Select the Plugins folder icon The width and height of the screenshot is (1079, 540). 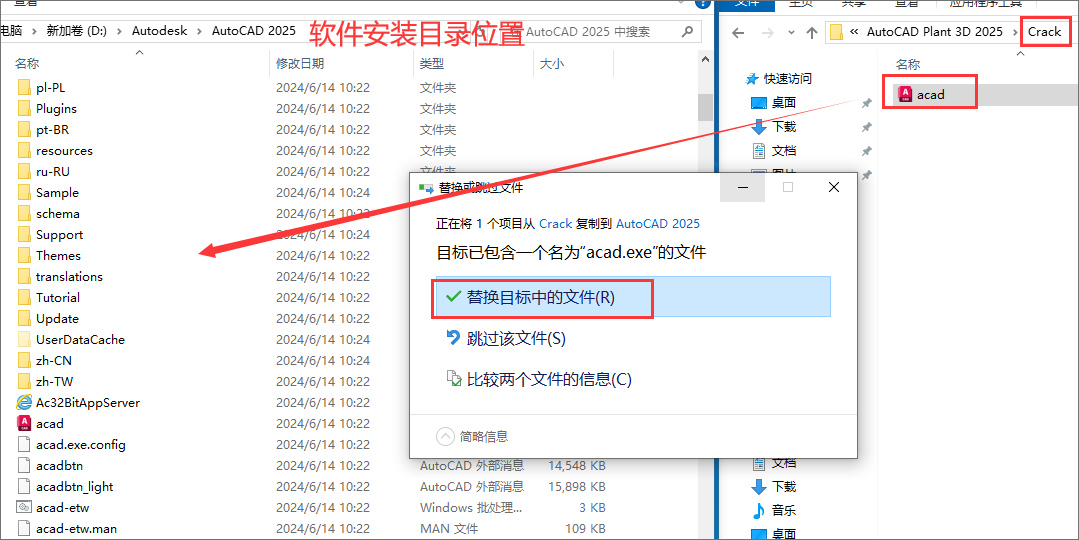(24, 109)
